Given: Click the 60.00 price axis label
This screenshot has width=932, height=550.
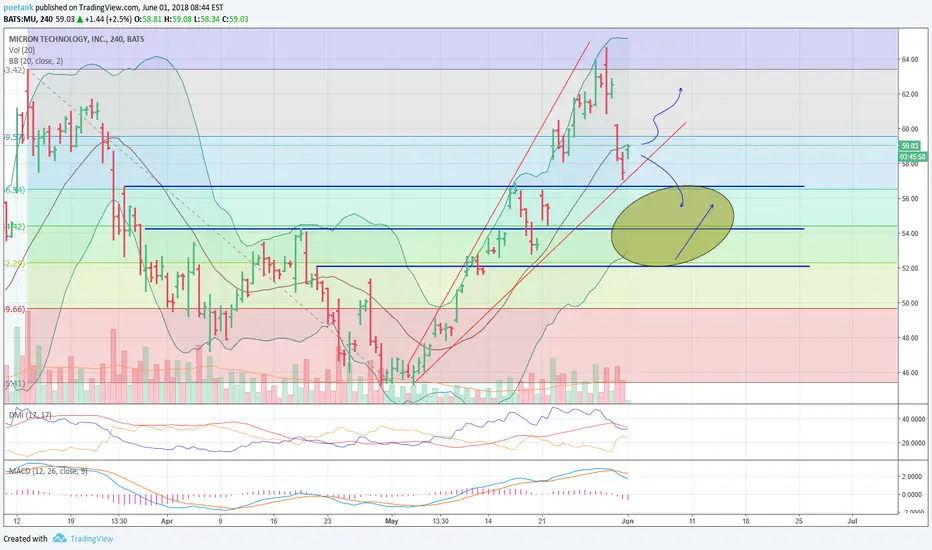Looking at the screenshot, I should click(x=909, y=129).
